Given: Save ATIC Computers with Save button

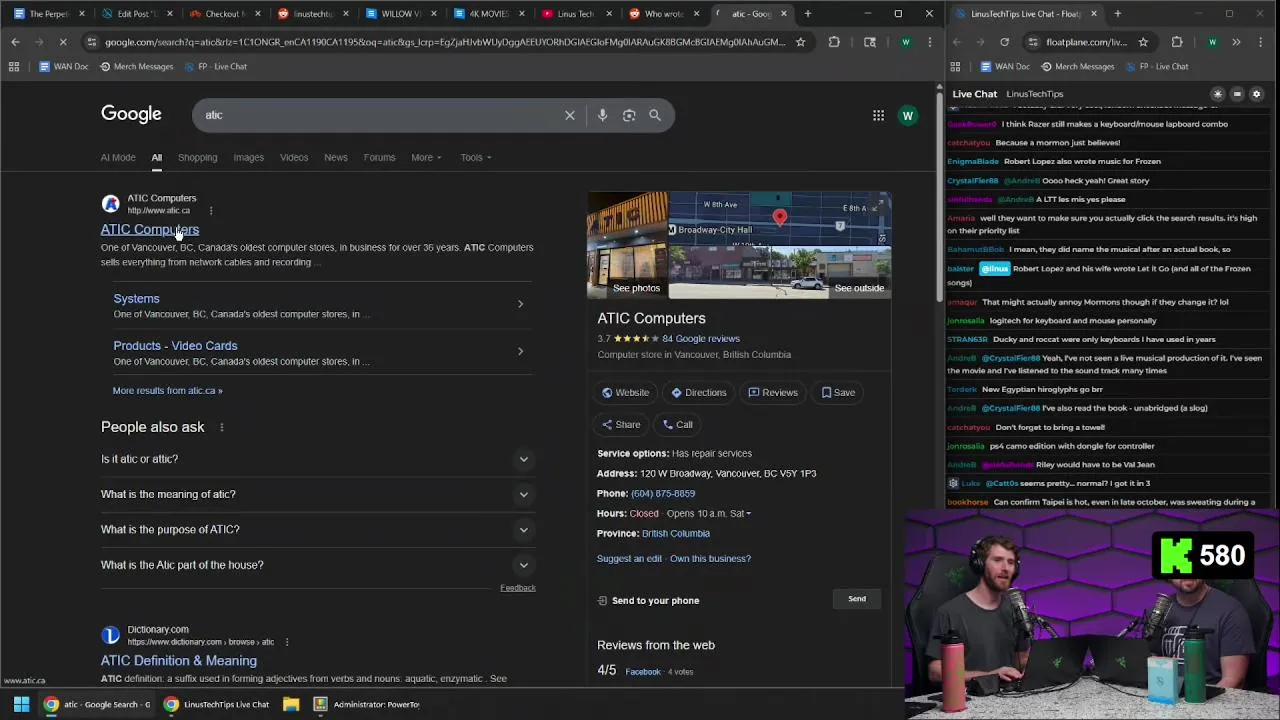Looking at the screenshot, I should pos(838,393).
